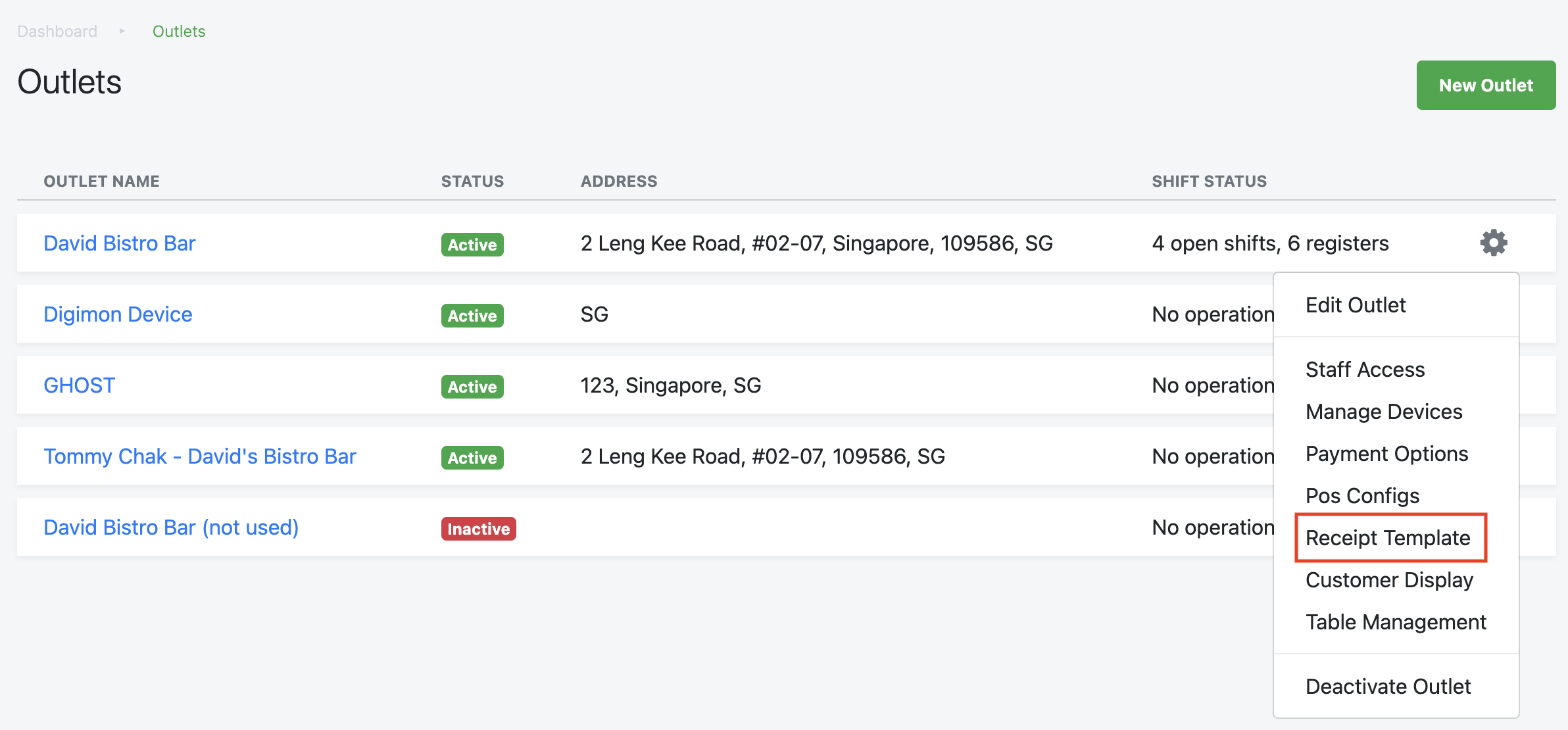Open Staff Access menu option
The height and width of the screenshot is (730, 1568).
[x=1365, y=370]
